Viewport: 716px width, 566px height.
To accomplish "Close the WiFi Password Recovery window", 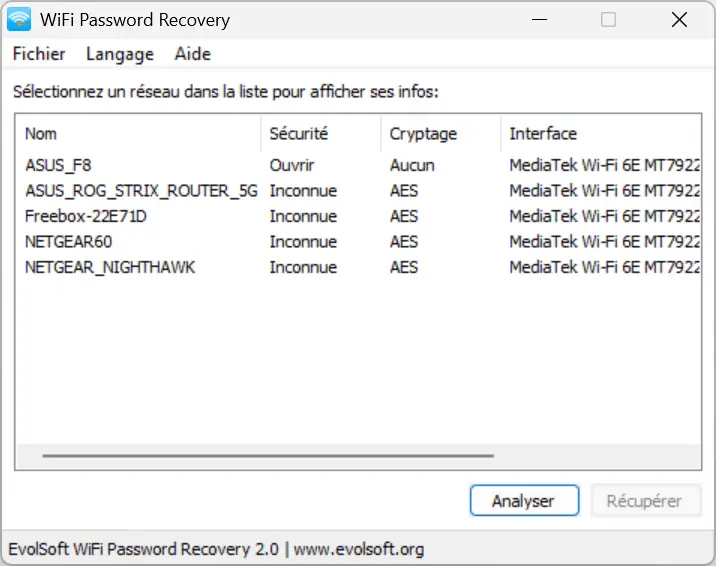I will click(679, 20).
